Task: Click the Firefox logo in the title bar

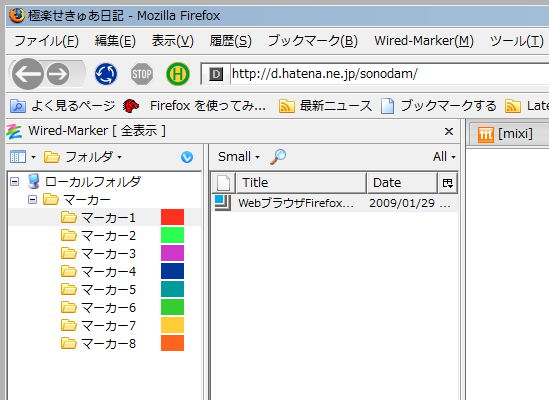Action: [17, 15]
